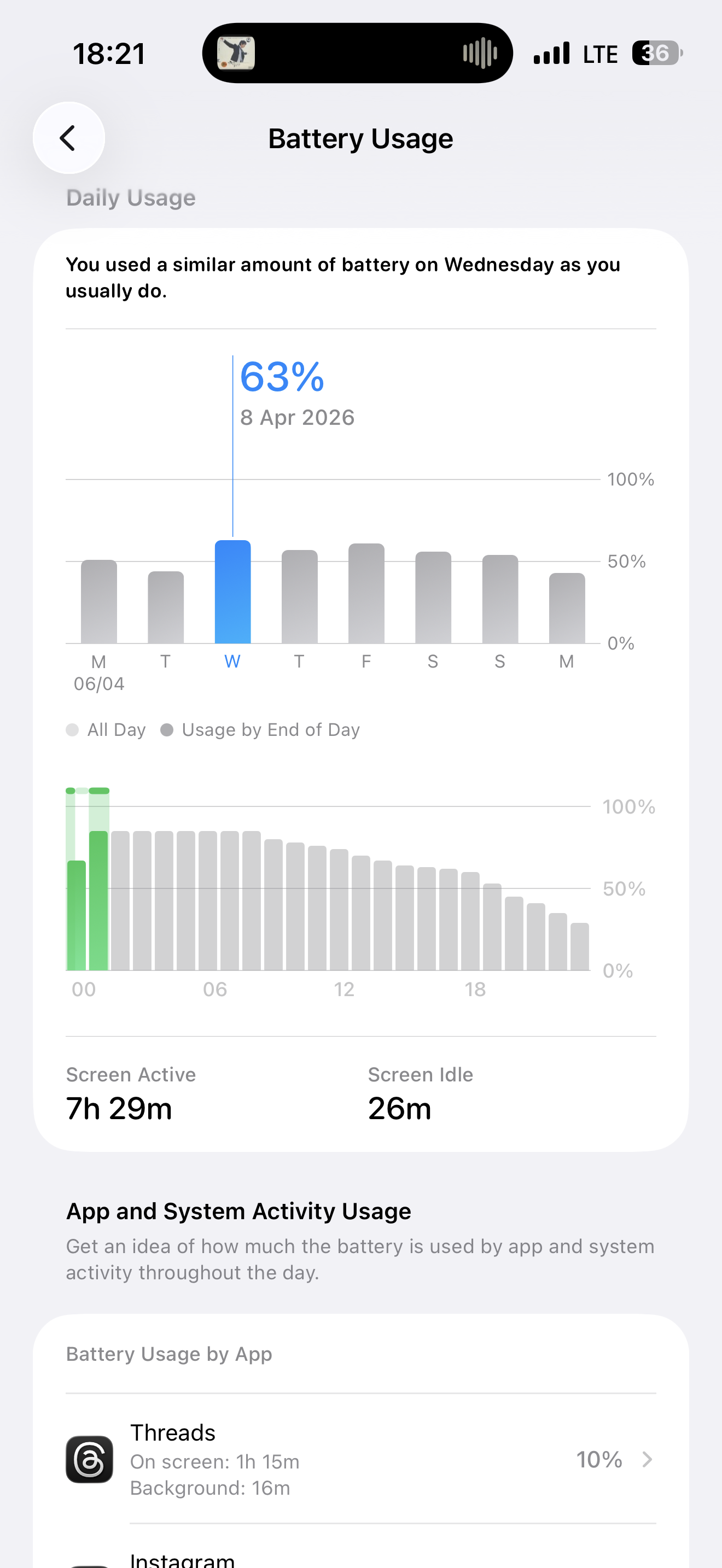Viewport: 722px width, 1568px height.
Task: Tap the hourly bar at 18 mark
Action: tap(470, 921)
